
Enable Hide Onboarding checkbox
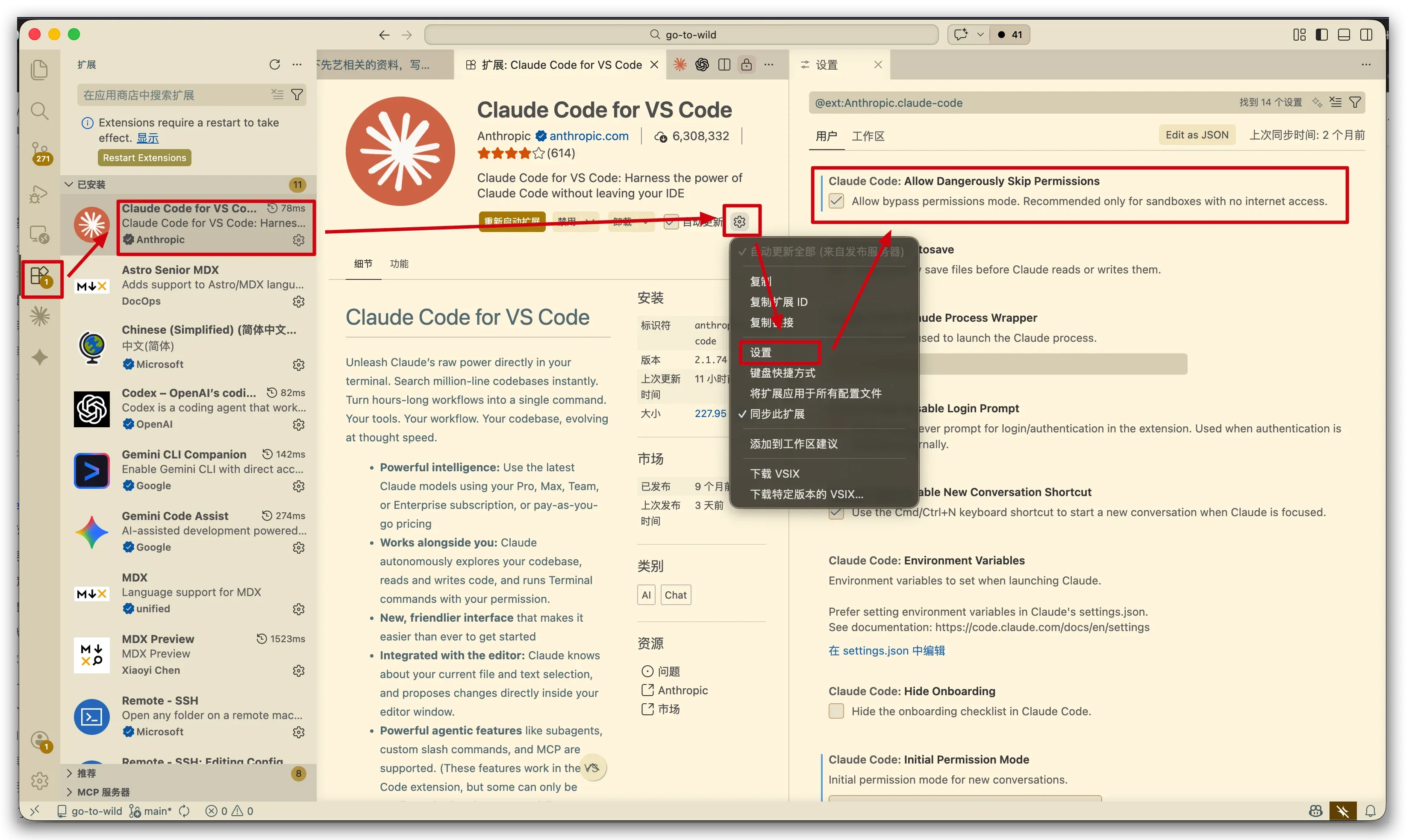[836, 711]
